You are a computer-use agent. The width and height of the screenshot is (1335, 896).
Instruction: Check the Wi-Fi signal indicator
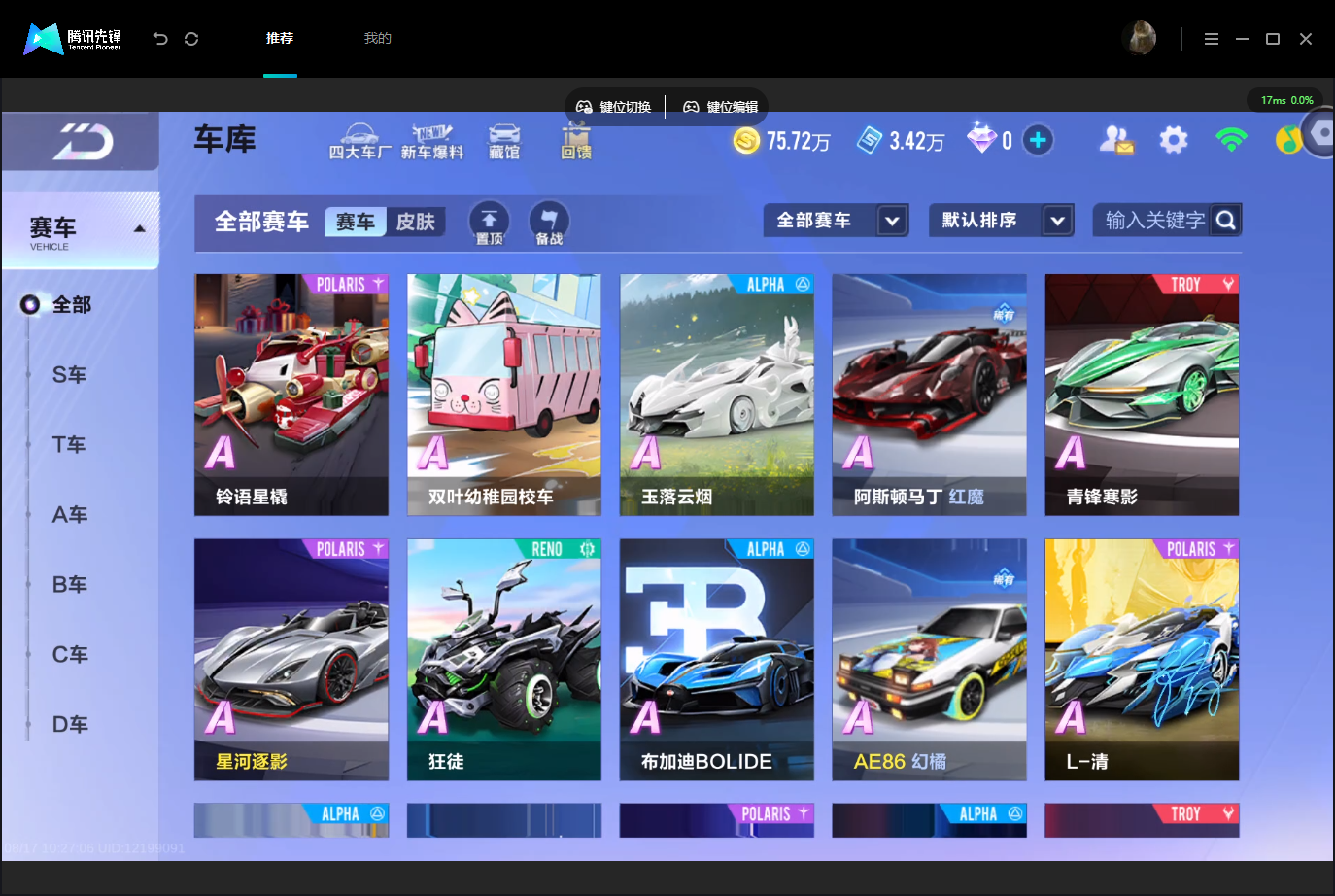coord(1231,141)
